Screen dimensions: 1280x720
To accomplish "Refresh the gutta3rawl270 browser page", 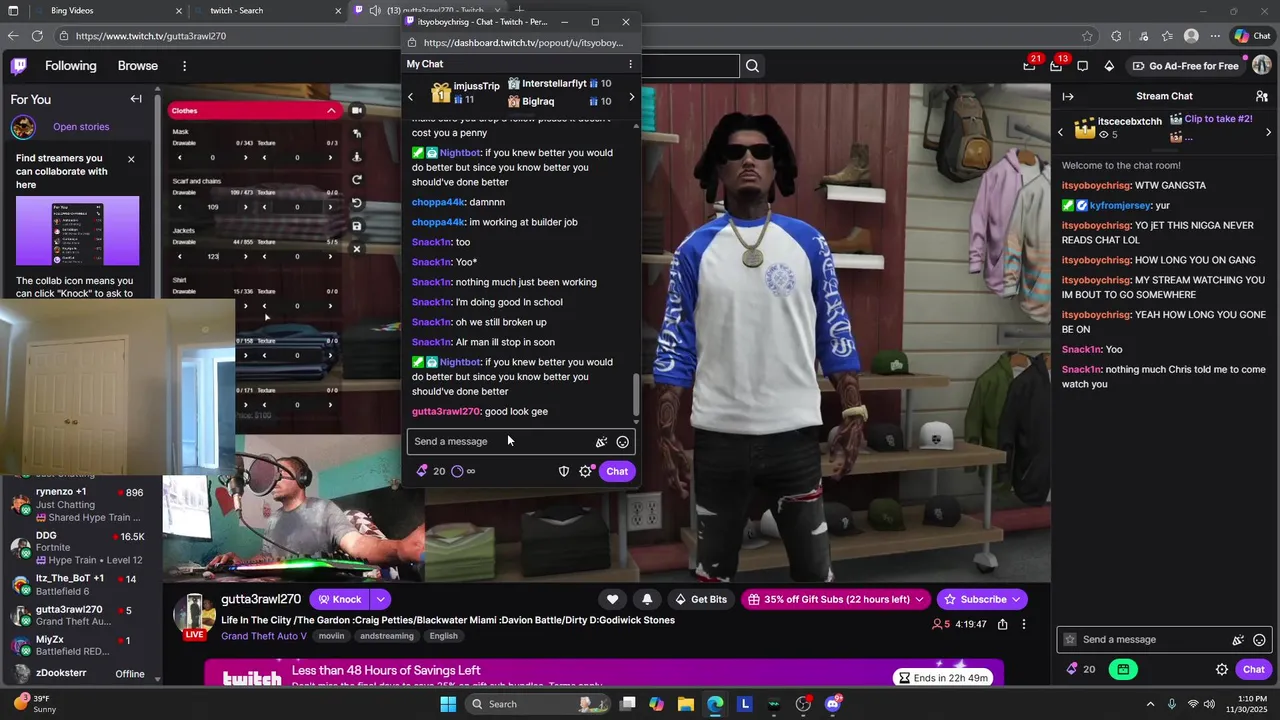I will tap(37, 36).
